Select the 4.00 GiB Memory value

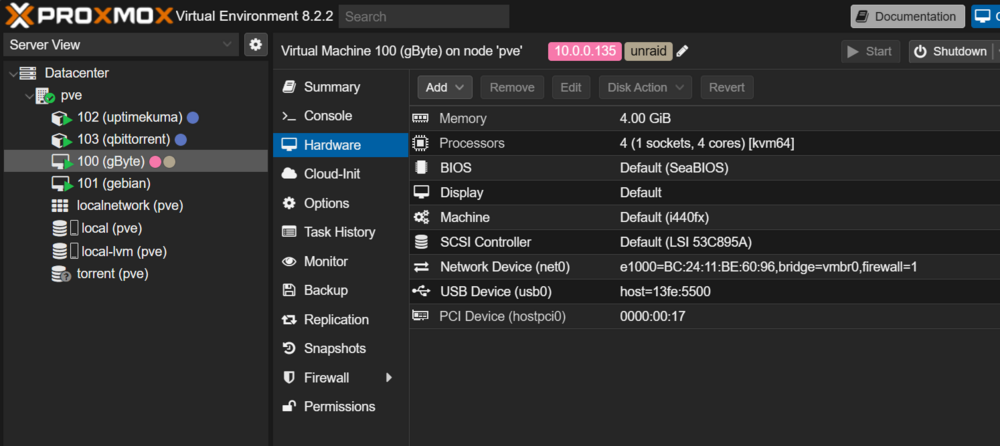pos(645,119)
